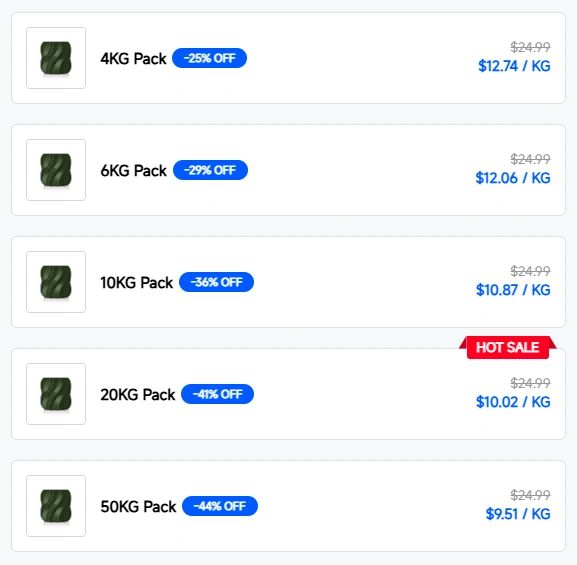Click the -41% OFF discount badge

(x=217, y=394)
